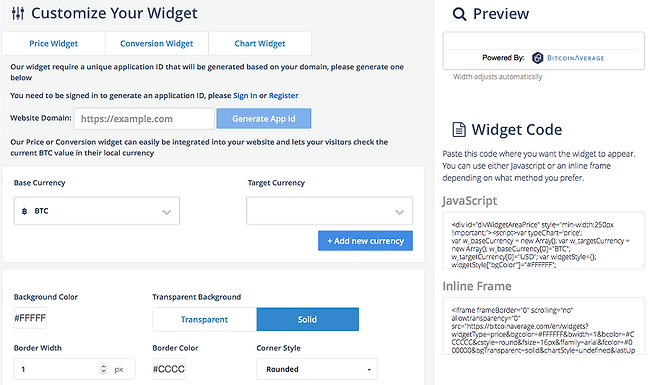The image size is (650, 385).
Task: Open the Chart Widget tab
Action: [x=260, y=44]
